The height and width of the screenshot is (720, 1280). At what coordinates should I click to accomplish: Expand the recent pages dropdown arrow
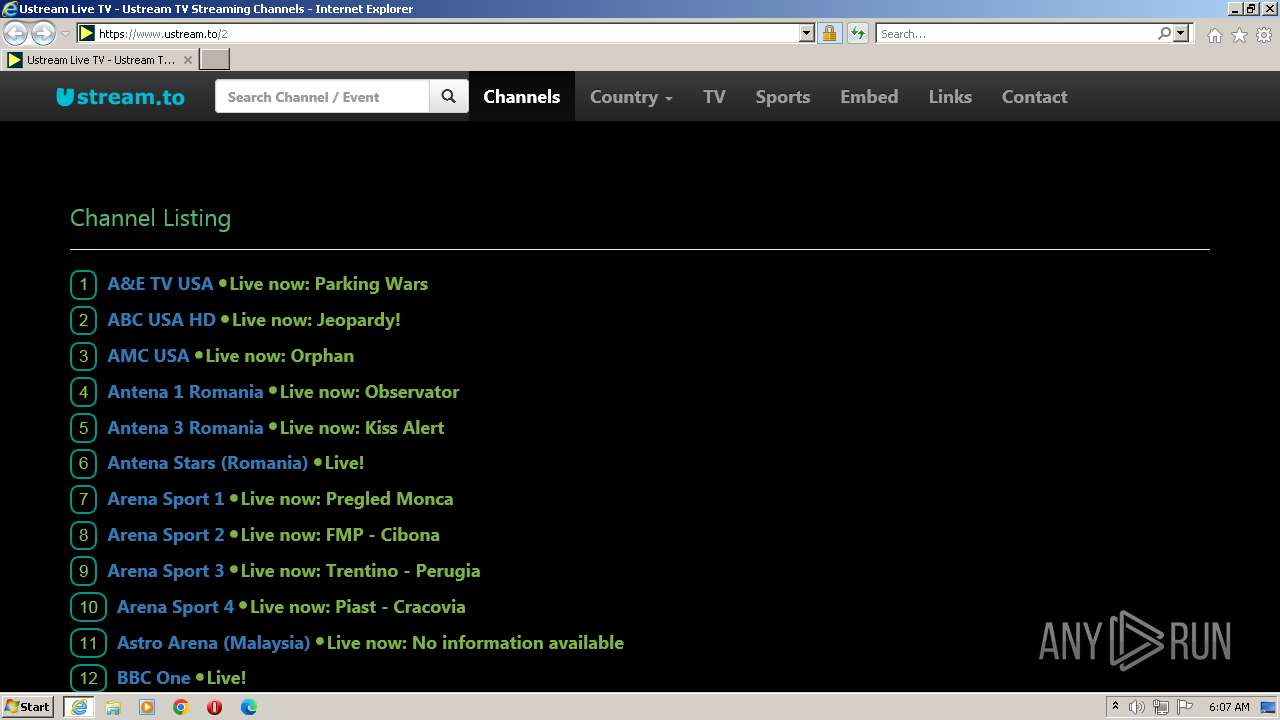pyautogui.click(x=65, y=33)
